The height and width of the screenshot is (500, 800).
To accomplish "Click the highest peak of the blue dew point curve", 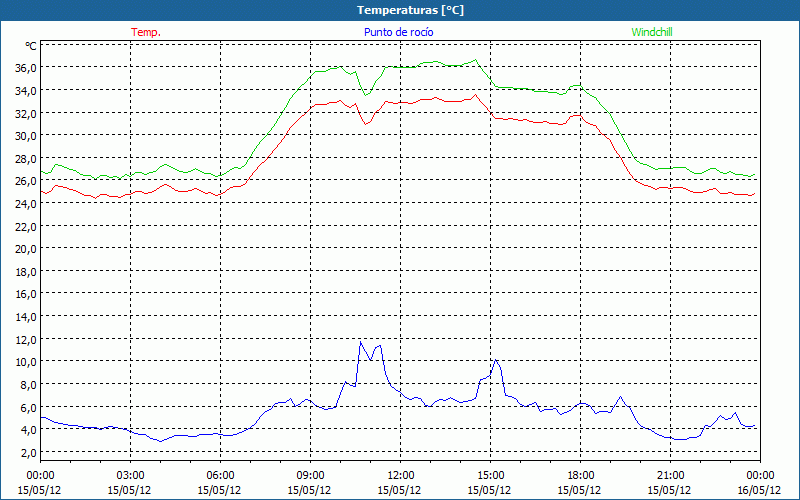I will tap(361, 342).
